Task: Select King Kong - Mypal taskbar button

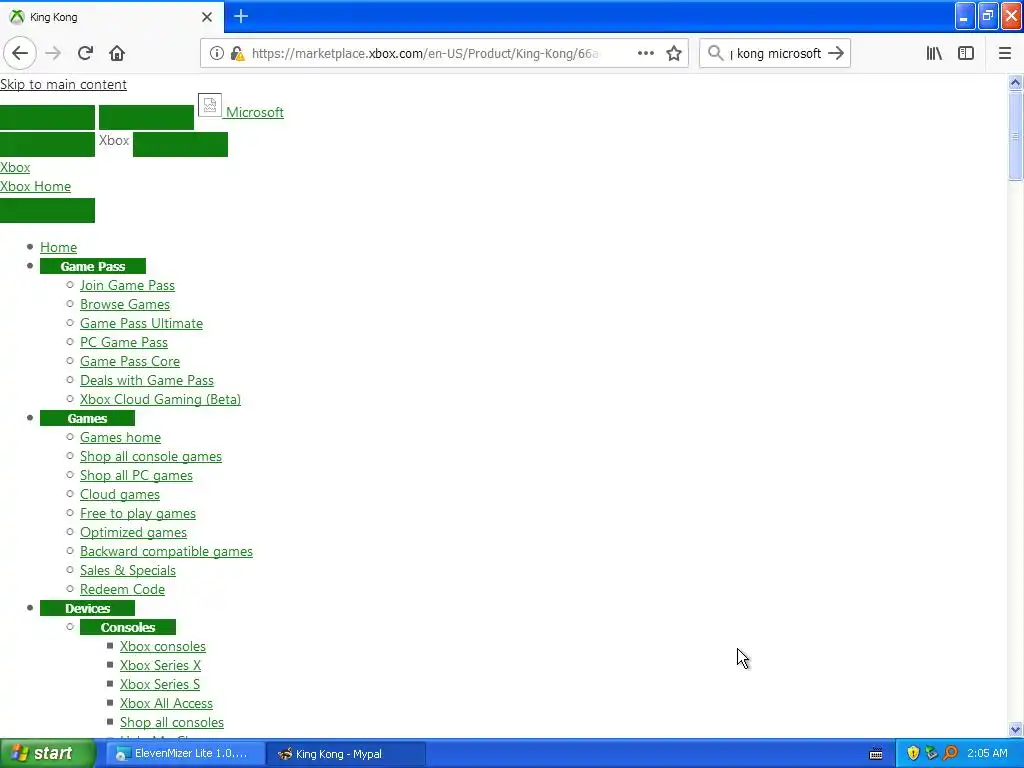Action: click(x=346, y=754)
